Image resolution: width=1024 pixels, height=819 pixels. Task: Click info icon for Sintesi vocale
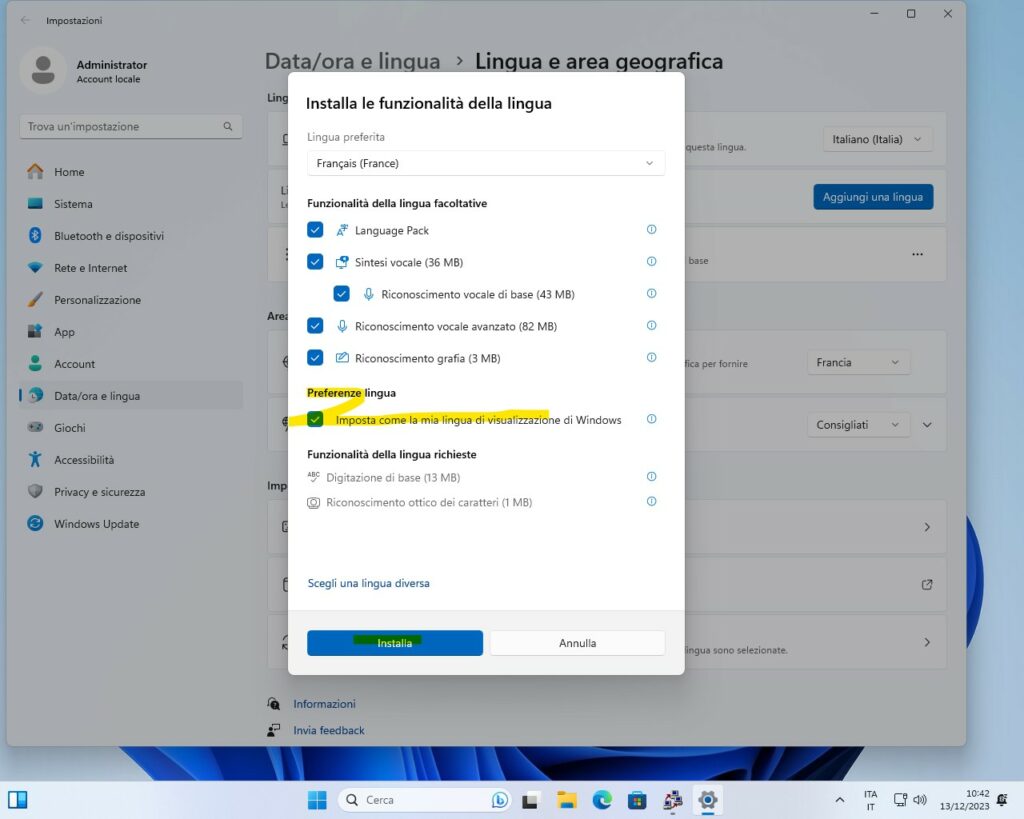coord(651,262)
